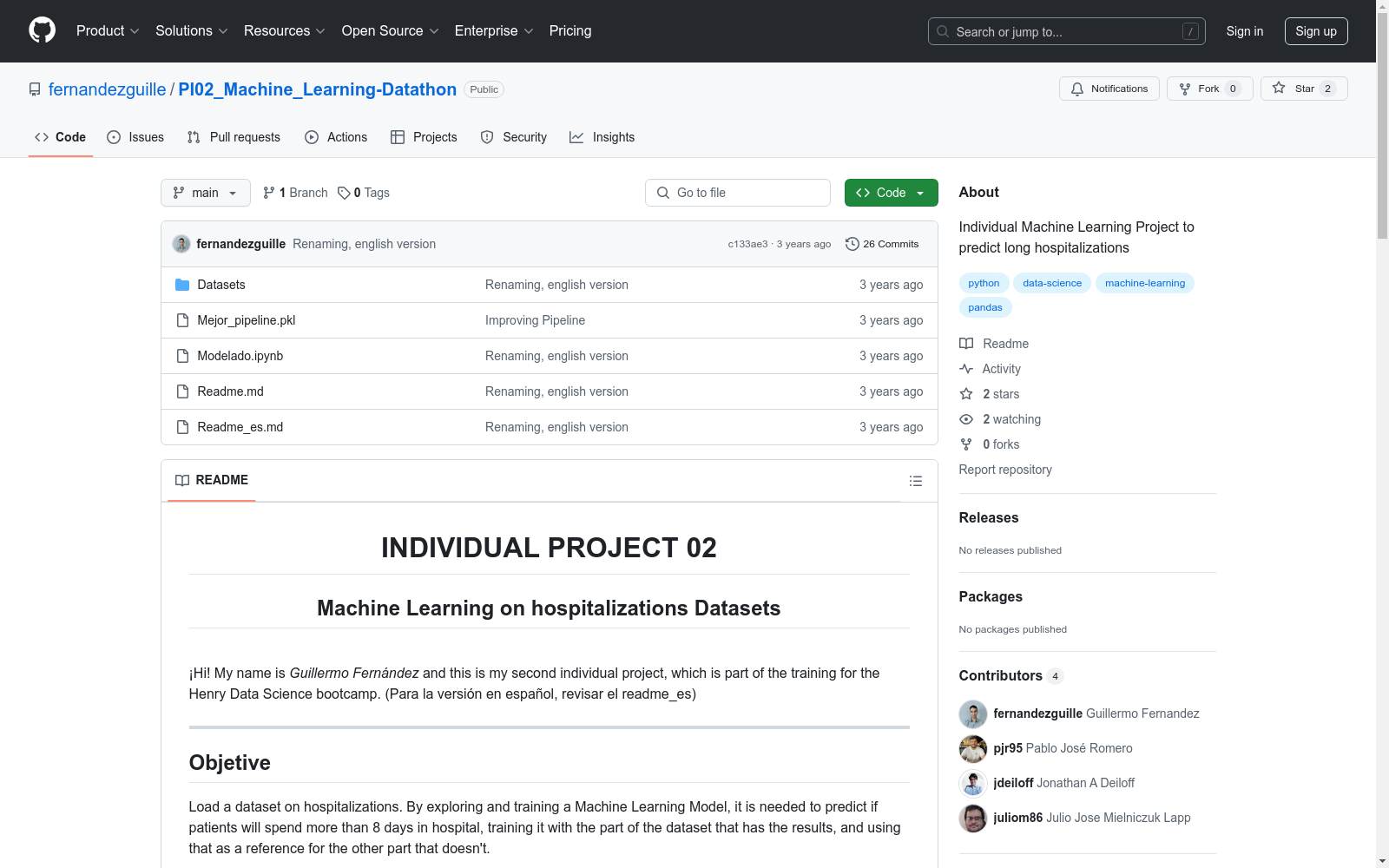Viewport: 1389px width, 868px height.
Task: Switch to the Actions tab
Action: coord(336,137)
